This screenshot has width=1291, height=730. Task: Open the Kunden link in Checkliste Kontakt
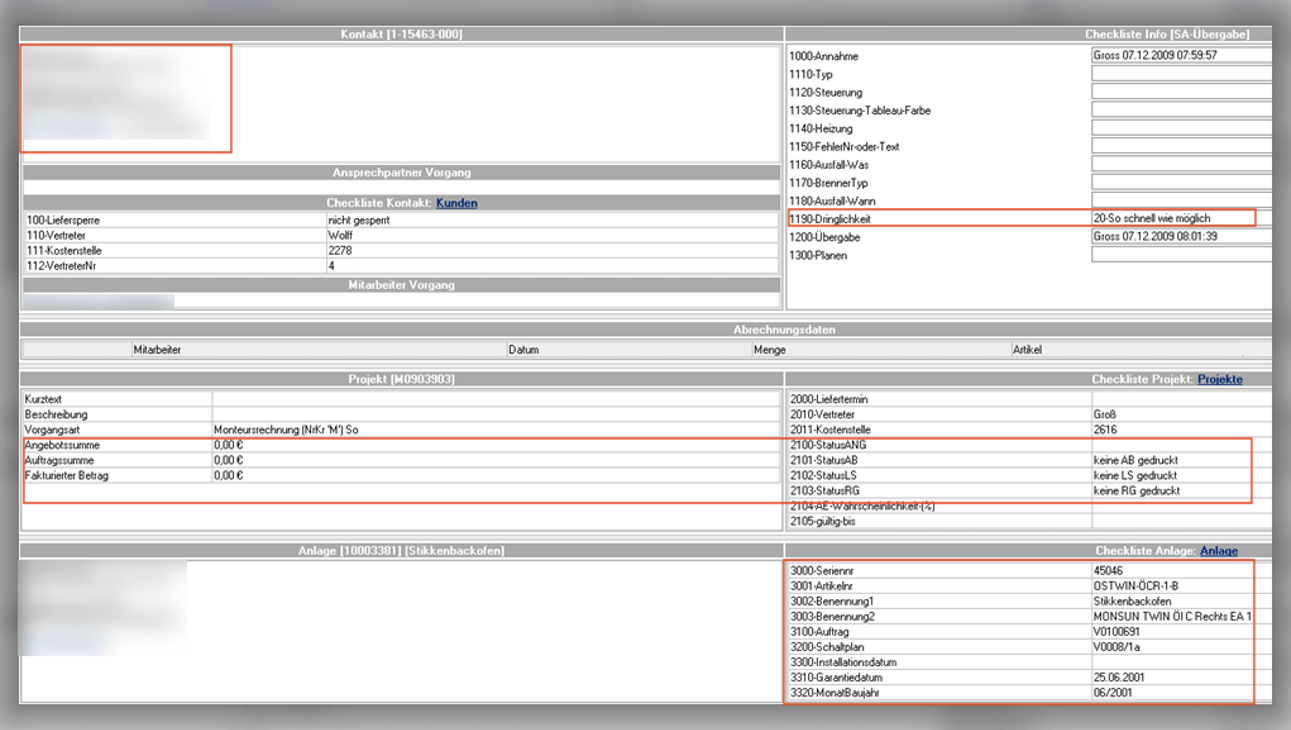point(456,203)
